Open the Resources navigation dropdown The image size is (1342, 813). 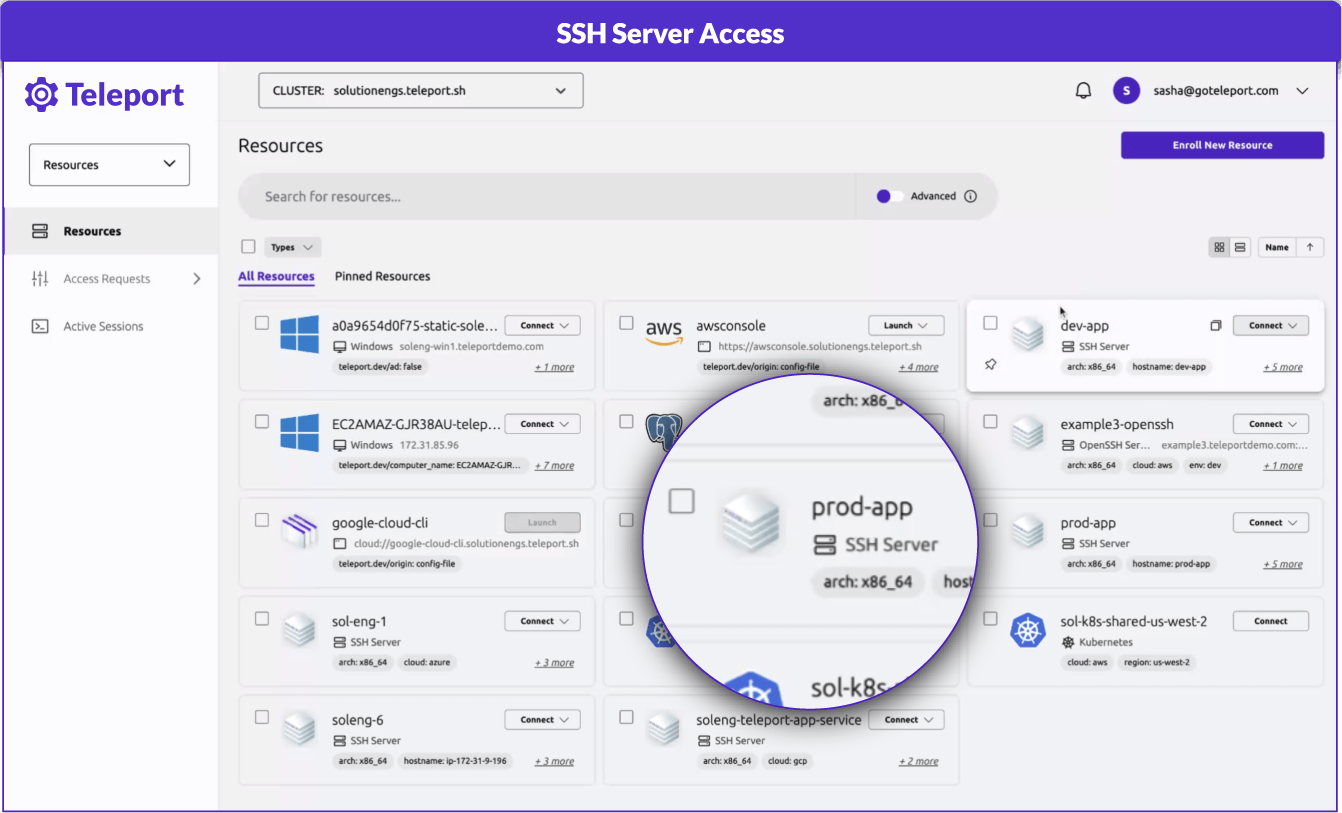(x=109, y=165)
